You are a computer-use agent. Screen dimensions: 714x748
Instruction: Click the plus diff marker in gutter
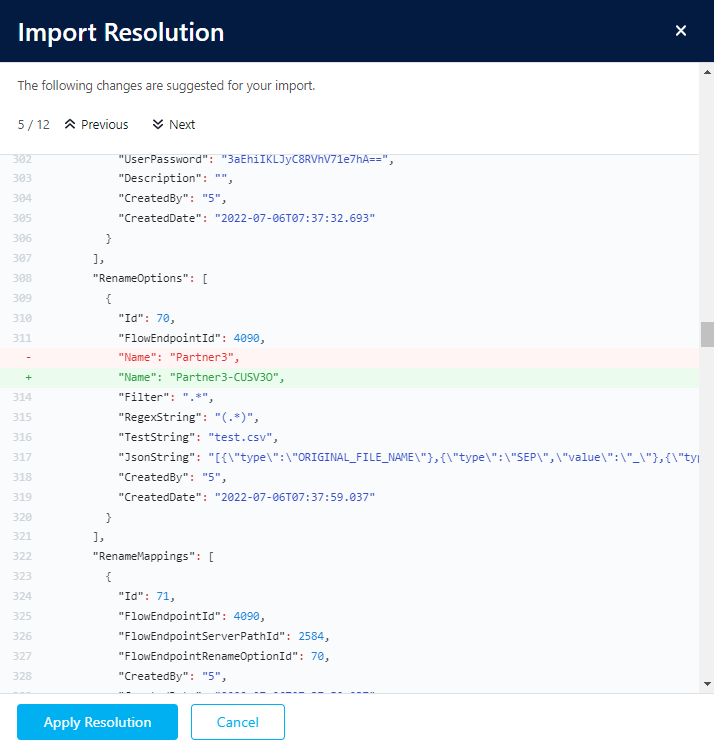click(28, 377)
